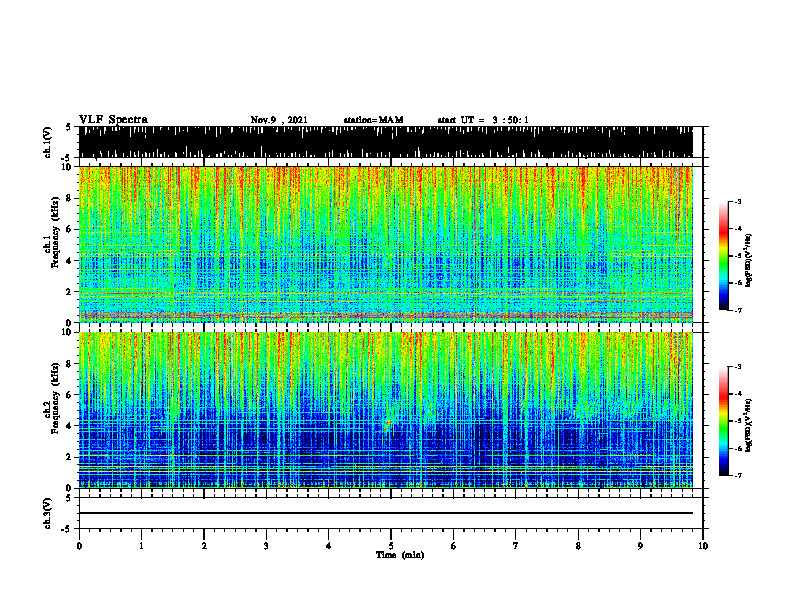Click the '-7' label on ch.2 color bar
Screen dimensions: 792x612
(x=738, y=475)
